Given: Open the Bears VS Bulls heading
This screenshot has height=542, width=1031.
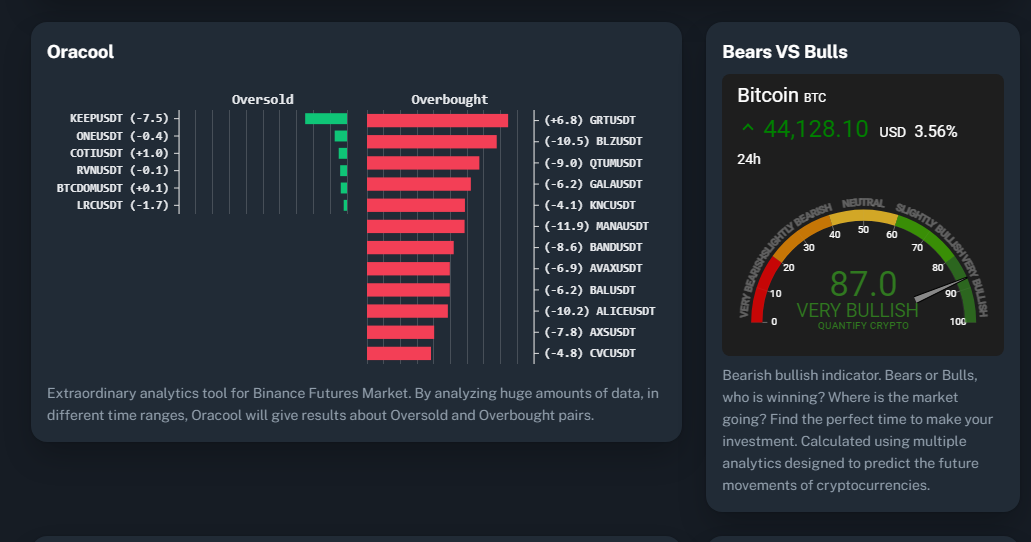Looking at the screenshot, I should pyautogui.click(x=785, y=52).
